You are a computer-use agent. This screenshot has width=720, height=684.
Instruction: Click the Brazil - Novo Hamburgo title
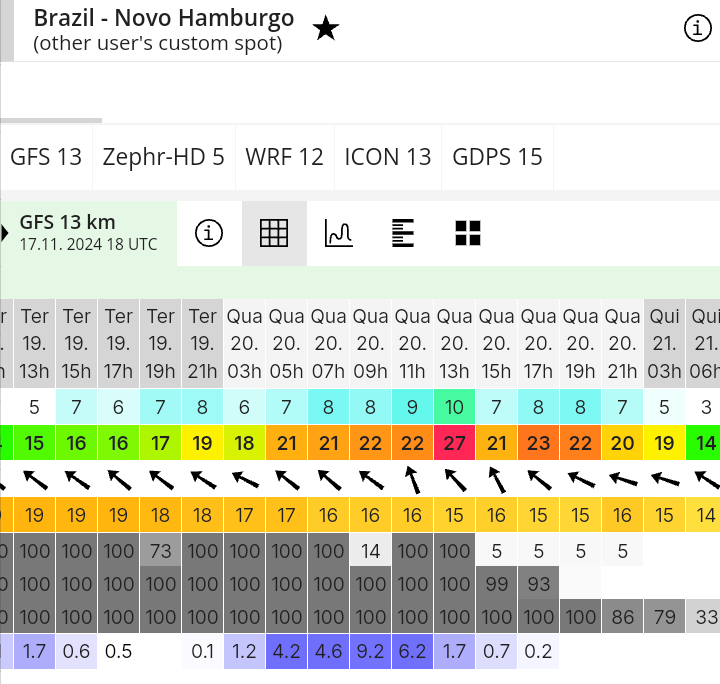164,18
